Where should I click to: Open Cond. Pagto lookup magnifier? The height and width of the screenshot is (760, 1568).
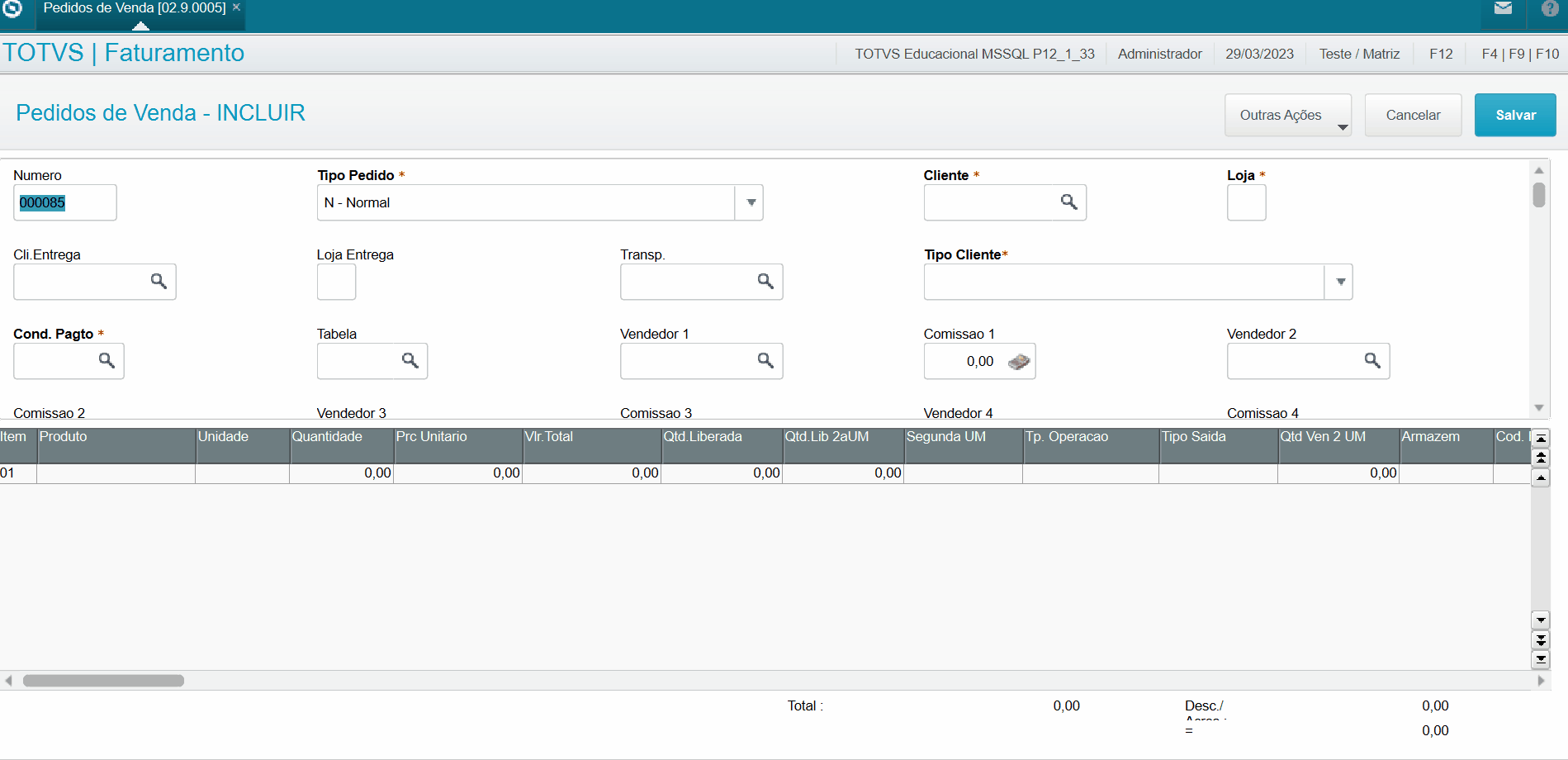107,360
